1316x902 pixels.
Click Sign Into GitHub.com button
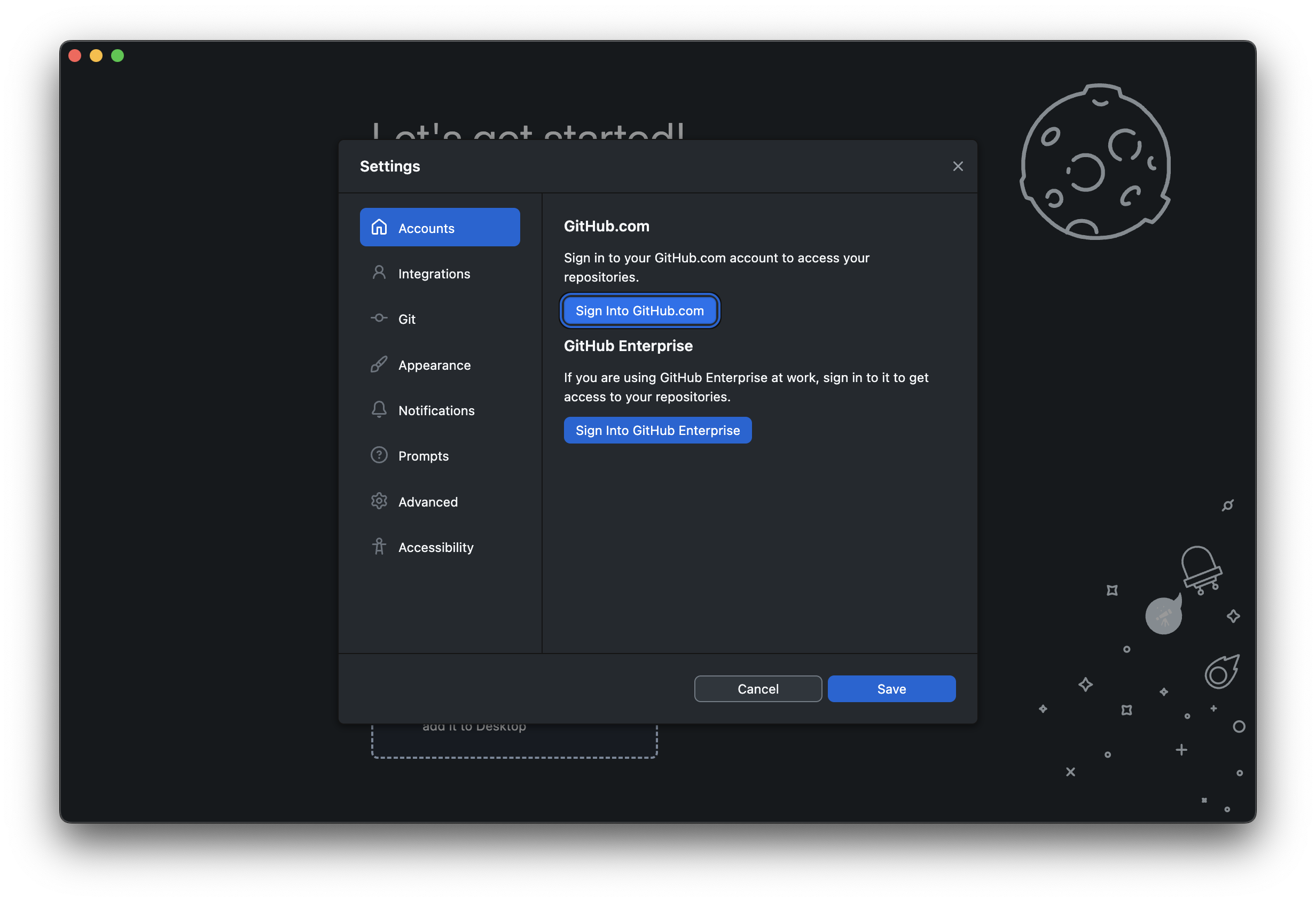tap(639, 310)
